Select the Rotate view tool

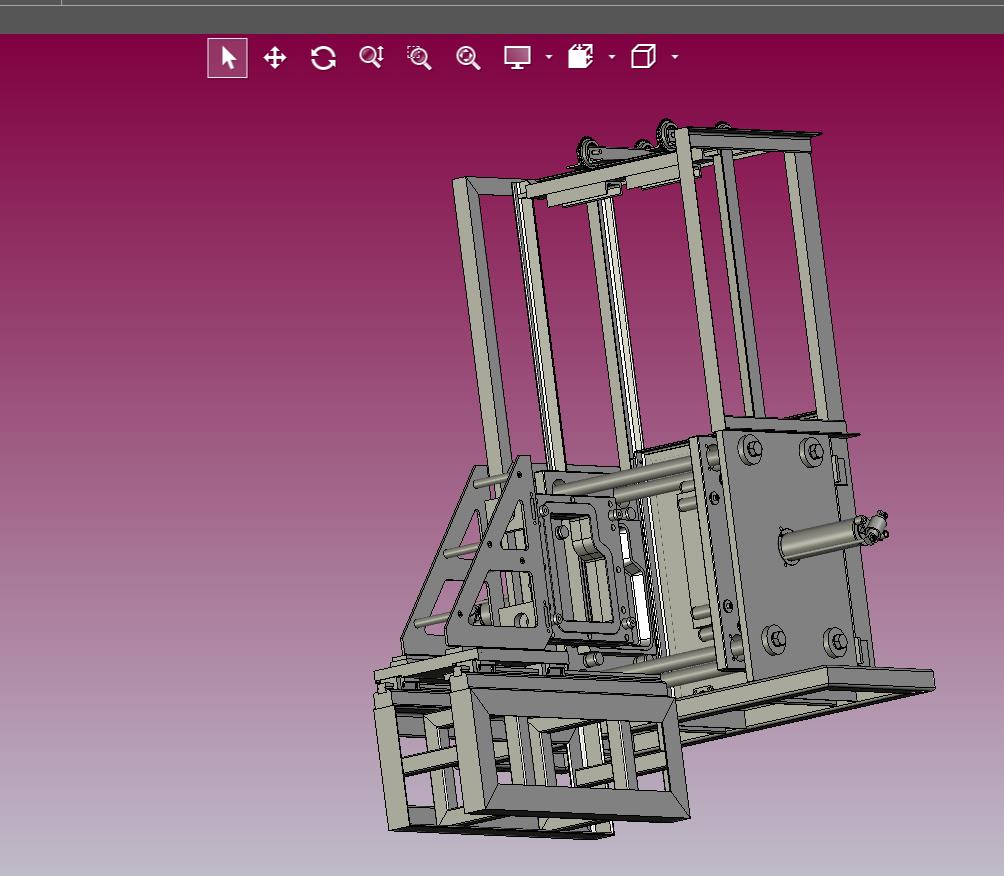(323, 58)
